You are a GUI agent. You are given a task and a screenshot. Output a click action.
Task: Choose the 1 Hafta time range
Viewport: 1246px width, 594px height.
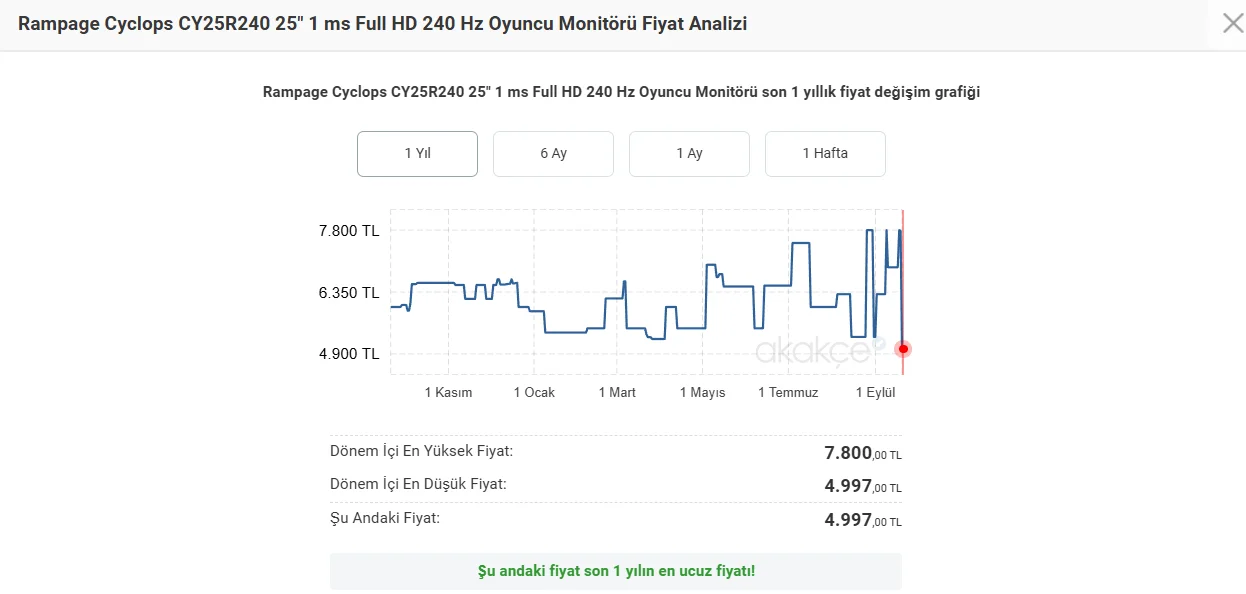point(825,153)
